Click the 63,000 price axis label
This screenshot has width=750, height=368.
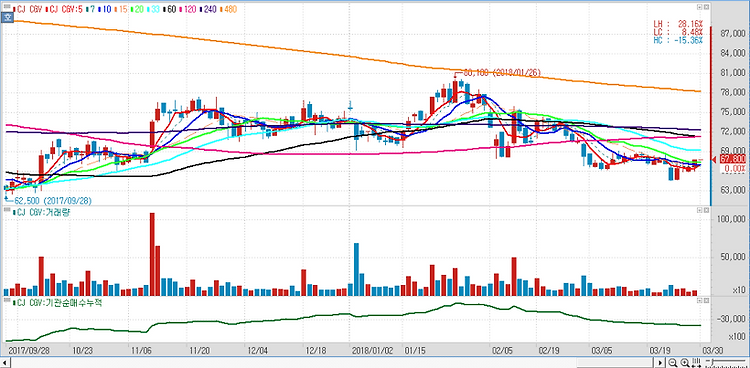tap(732, 190)
